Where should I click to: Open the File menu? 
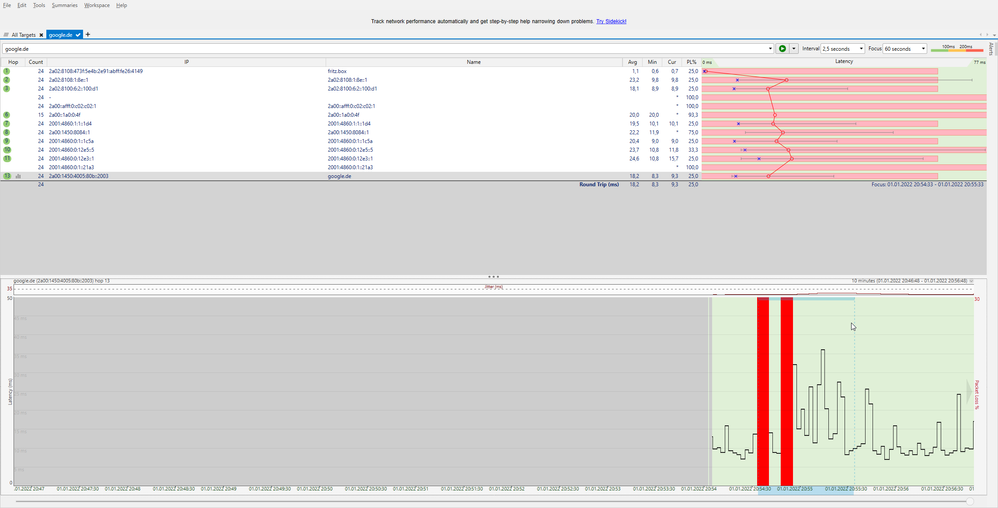point(6,5)
